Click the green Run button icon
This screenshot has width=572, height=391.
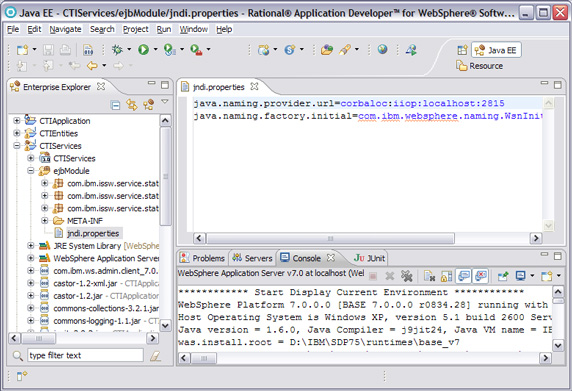143,50
